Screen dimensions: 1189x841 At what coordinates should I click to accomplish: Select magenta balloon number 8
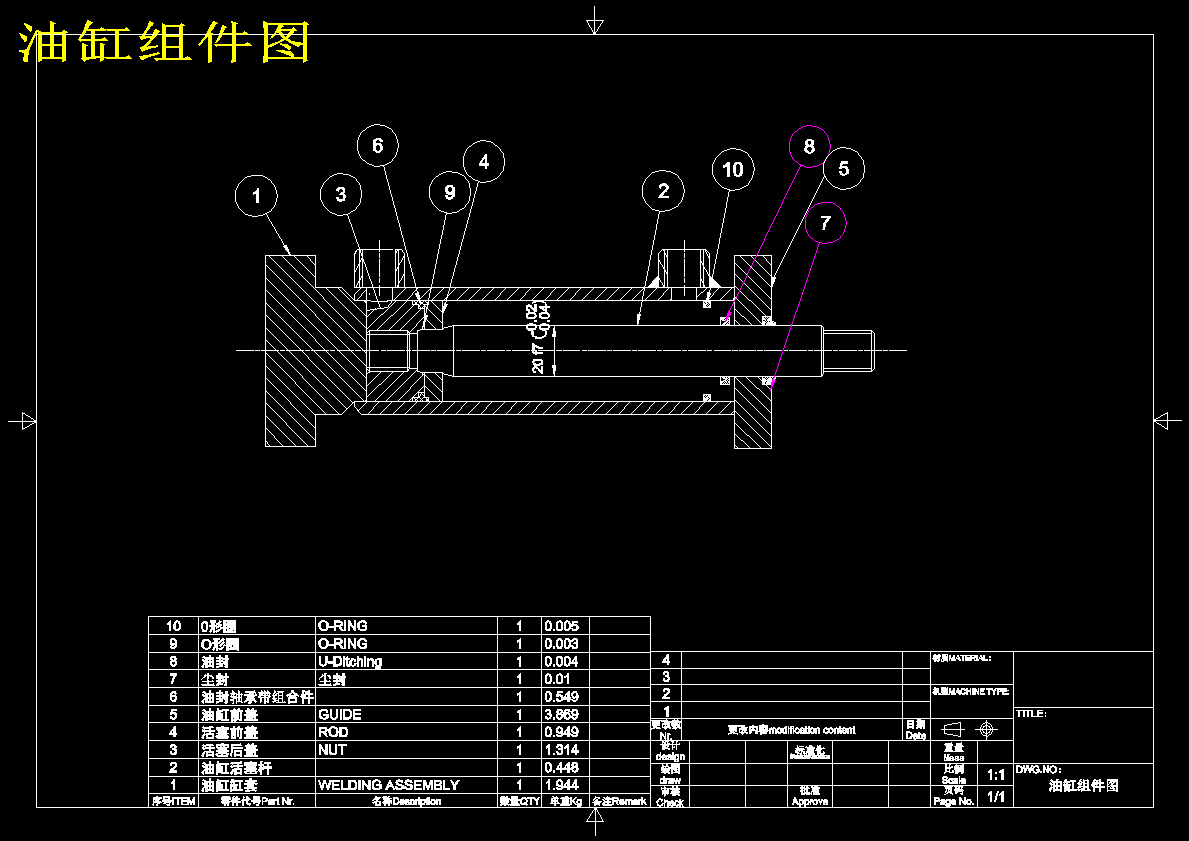[809, 146]
